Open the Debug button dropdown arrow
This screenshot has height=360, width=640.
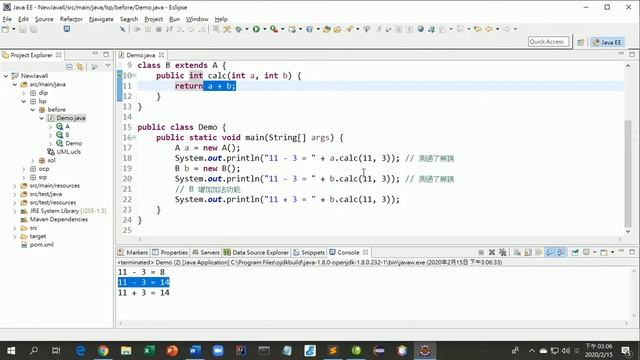tap(247, 29)
